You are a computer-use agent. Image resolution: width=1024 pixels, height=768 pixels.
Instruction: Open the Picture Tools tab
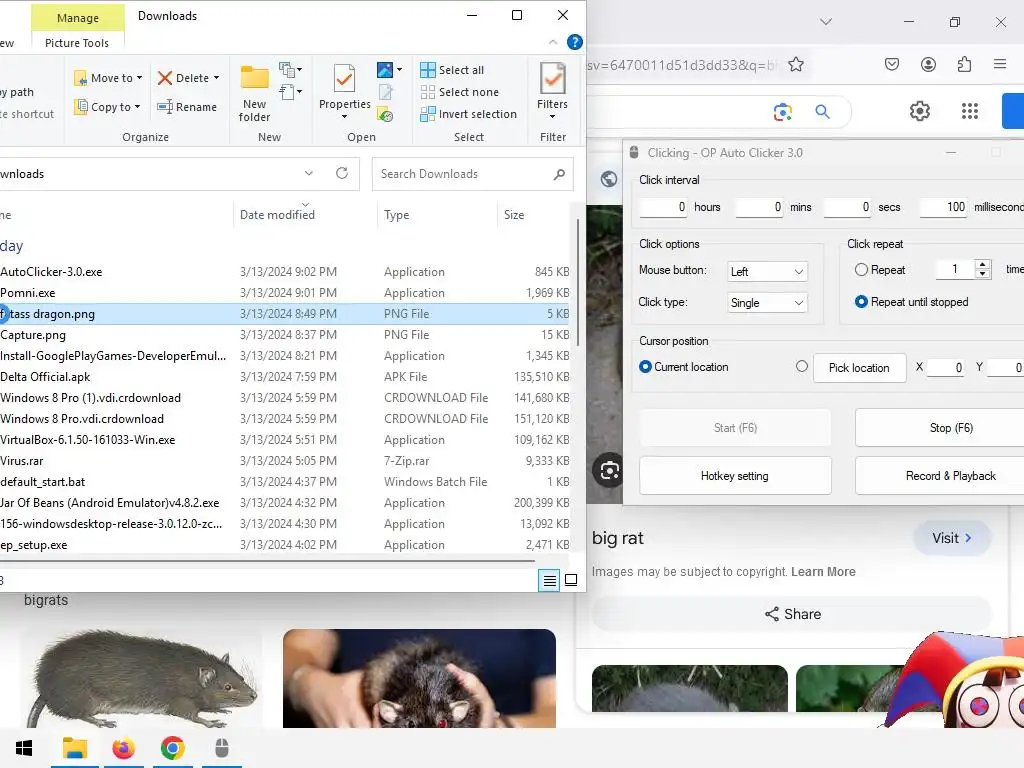(77, 43)
